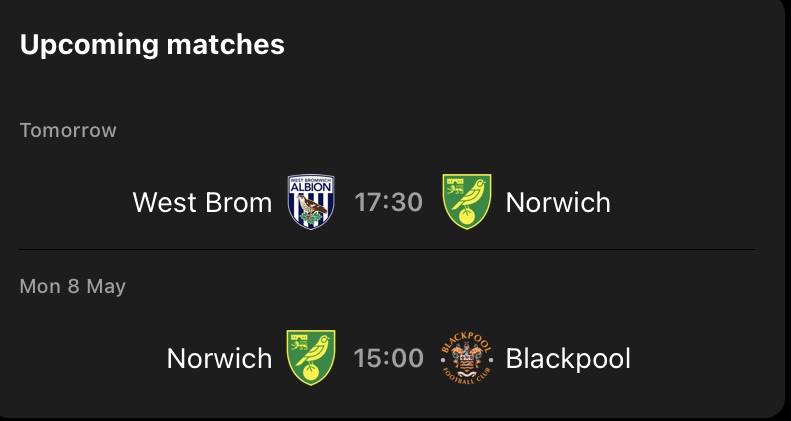The width and height of the screenshot is (791, 421).
Task: Click the Upcoming matches heading
Action: (x=152, y=45)
